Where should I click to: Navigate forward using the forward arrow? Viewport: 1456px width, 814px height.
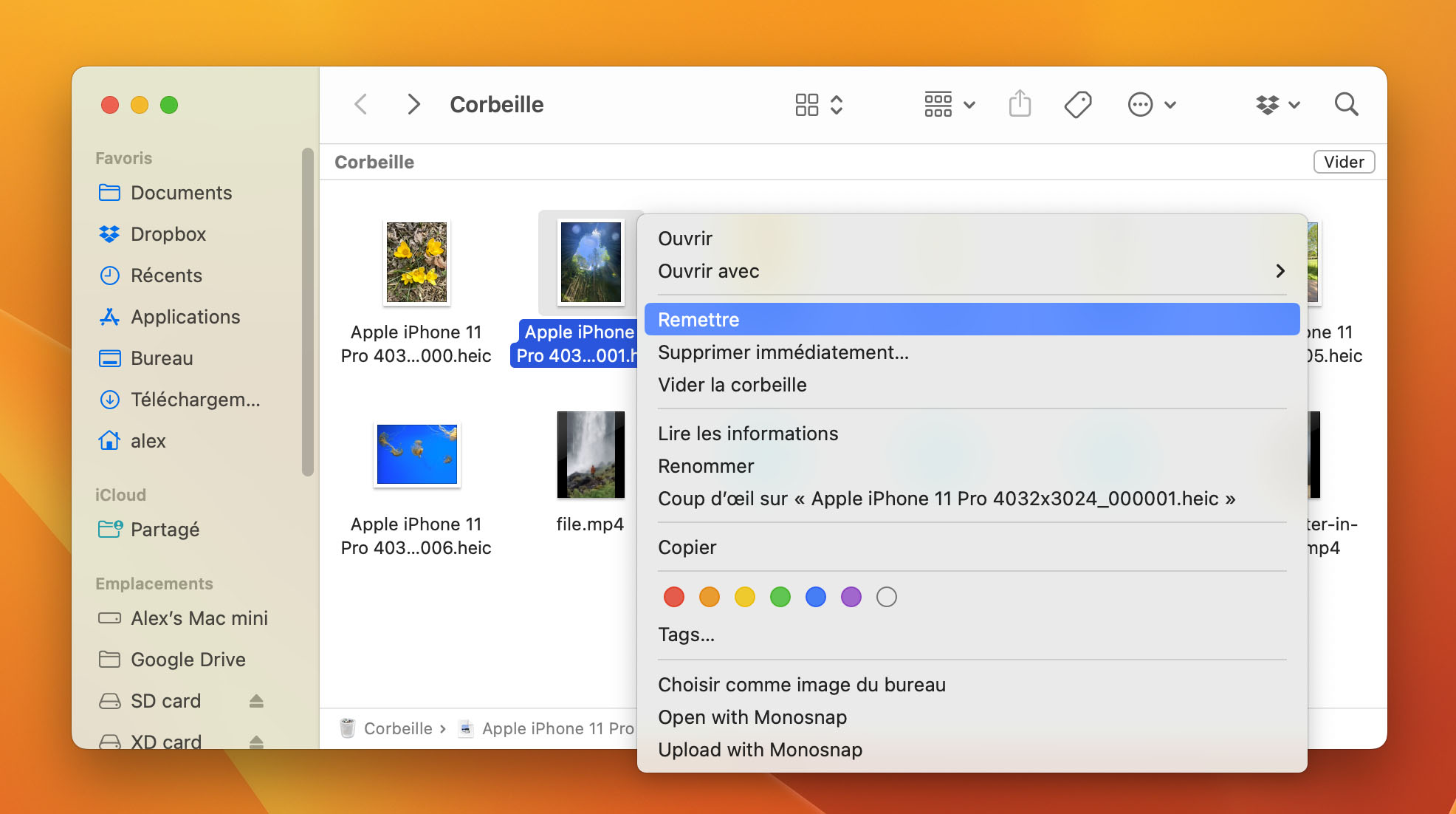(x=412, y=103)
